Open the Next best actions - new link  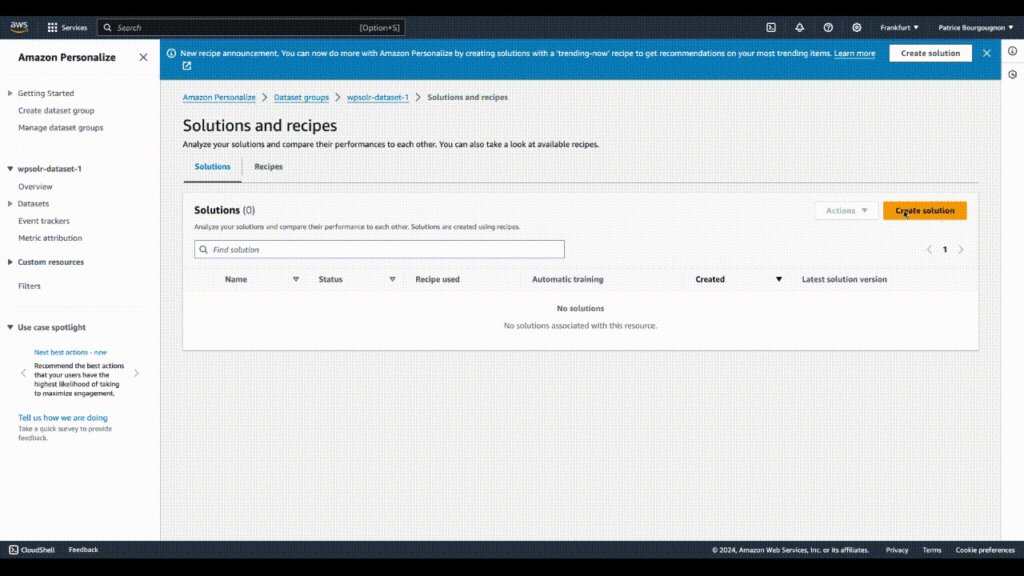70,352
